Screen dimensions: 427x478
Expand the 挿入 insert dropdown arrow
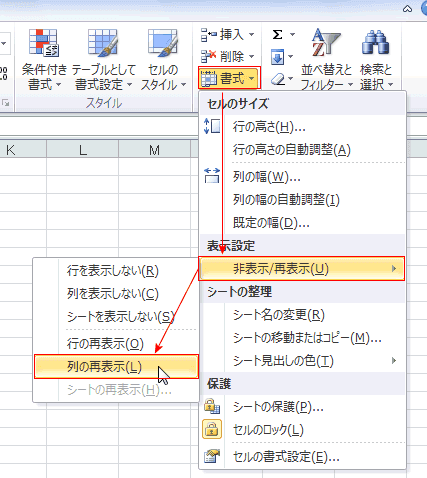coord(252,34)
